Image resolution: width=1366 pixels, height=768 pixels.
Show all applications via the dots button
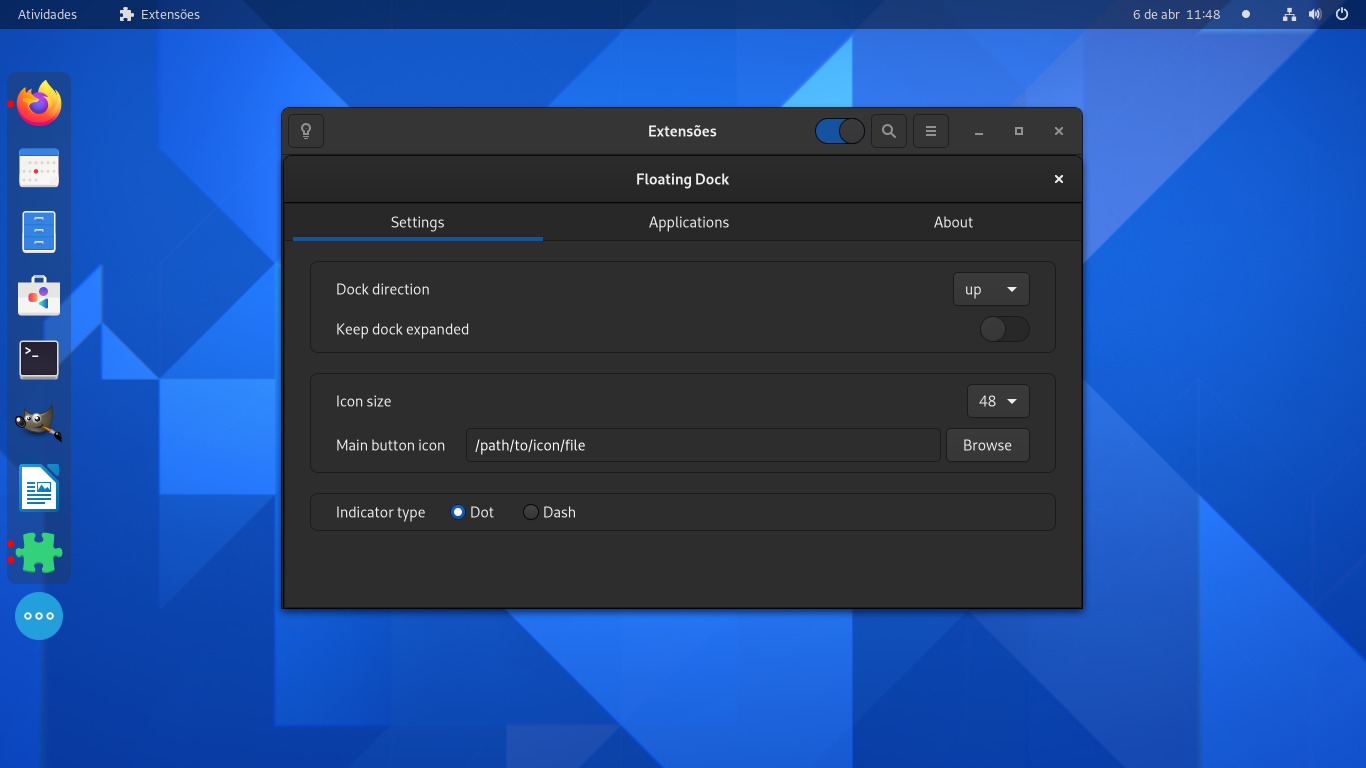38,616
